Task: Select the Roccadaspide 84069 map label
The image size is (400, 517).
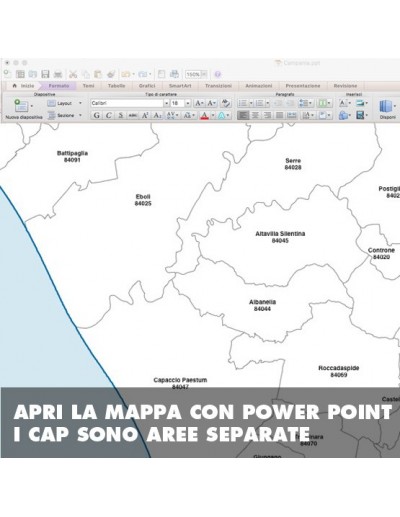Action: pyautogui.click(x=339, y=371)
